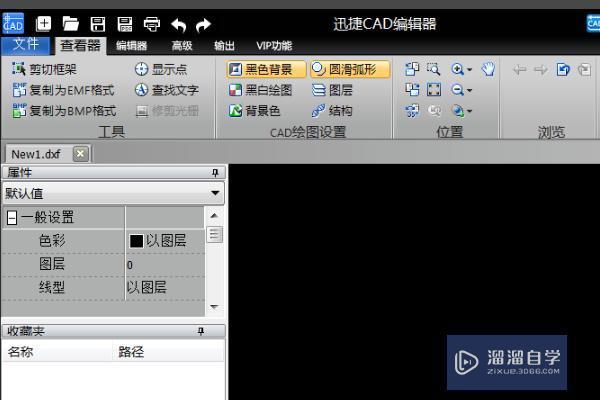
Task: Click the zoom out magnifier icon
Action: [x=457, y=90]
